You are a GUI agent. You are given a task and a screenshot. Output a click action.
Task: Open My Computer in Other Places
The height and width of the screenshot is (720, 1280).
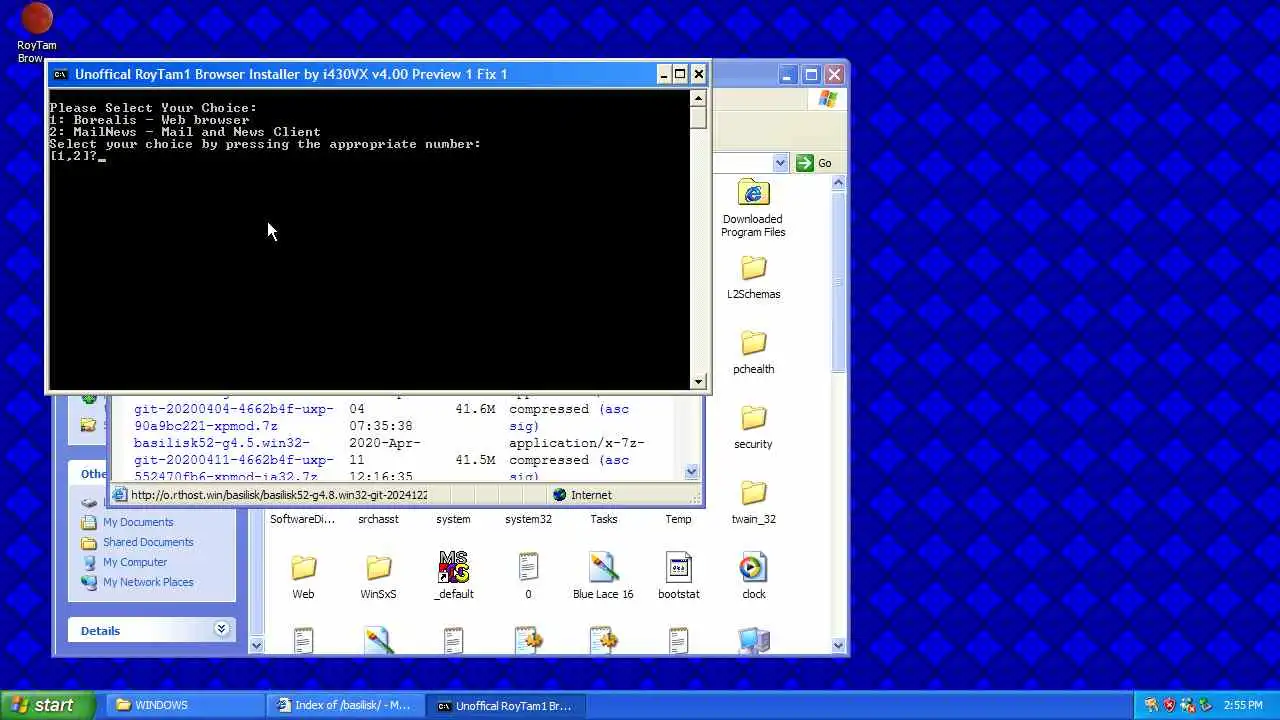[135, 562]
